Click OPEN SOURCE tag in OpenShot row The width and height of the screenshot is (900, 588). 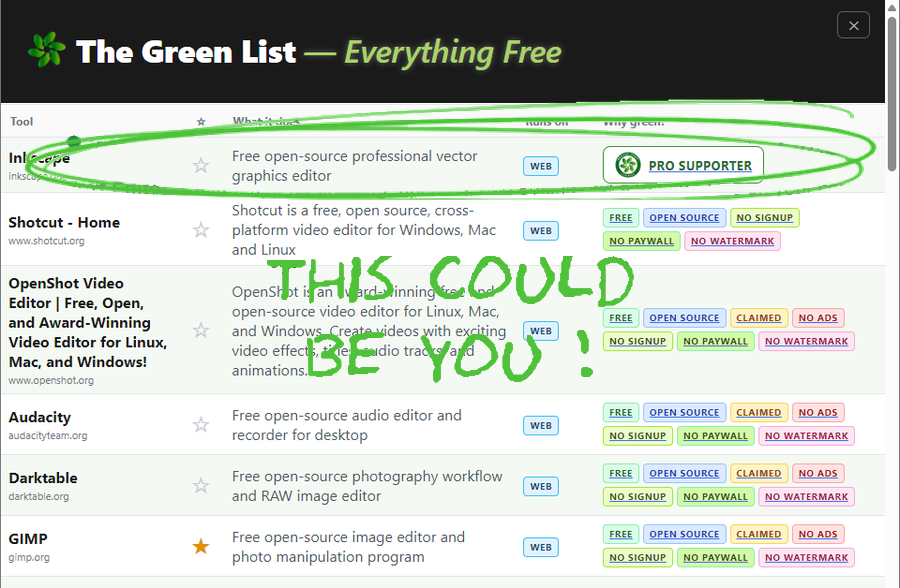(x=684, y=318)
